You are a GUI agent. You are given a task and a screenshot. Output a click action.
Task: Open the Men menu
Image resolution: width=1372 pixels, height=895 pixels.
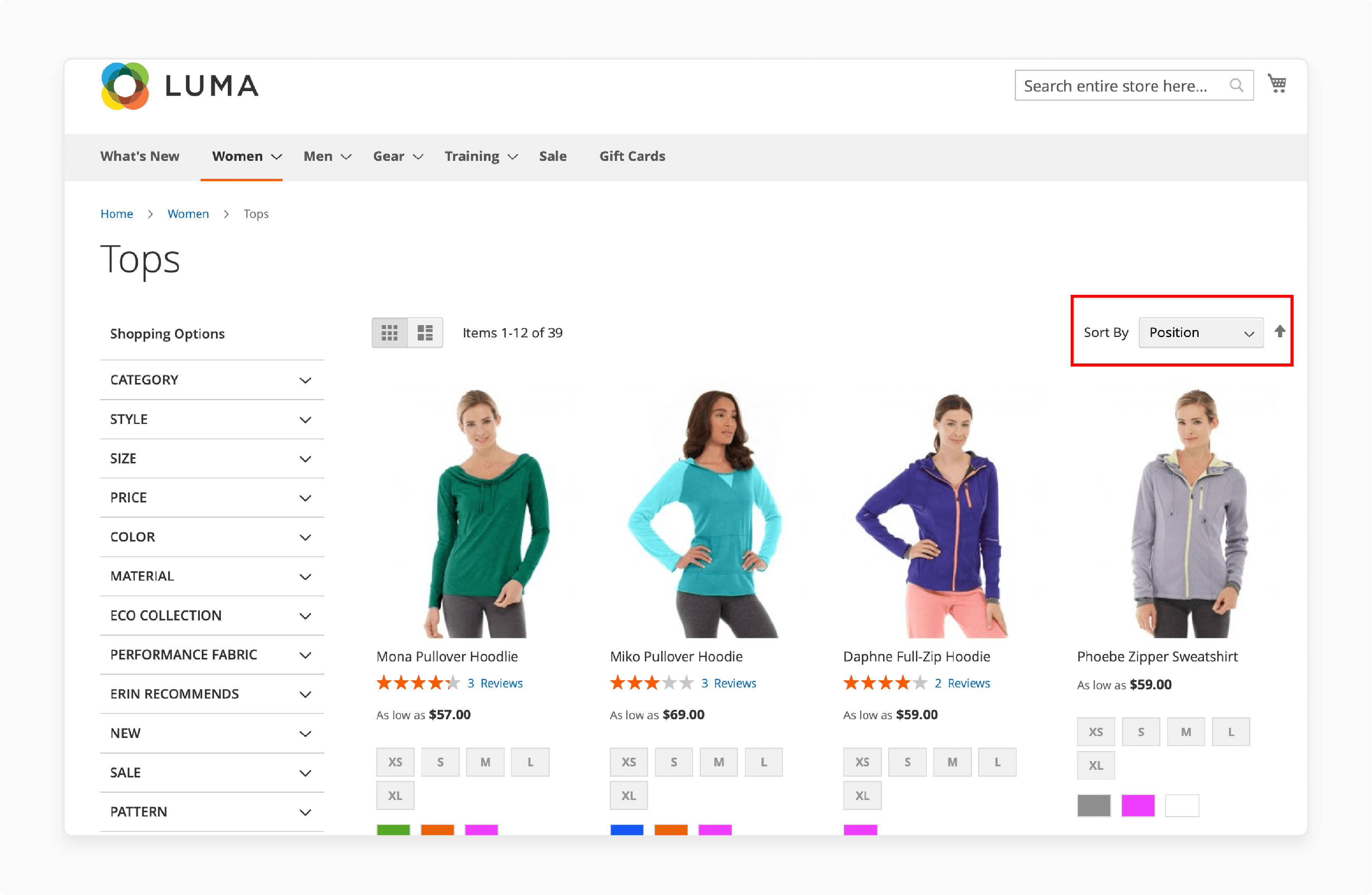click(327, 156)
